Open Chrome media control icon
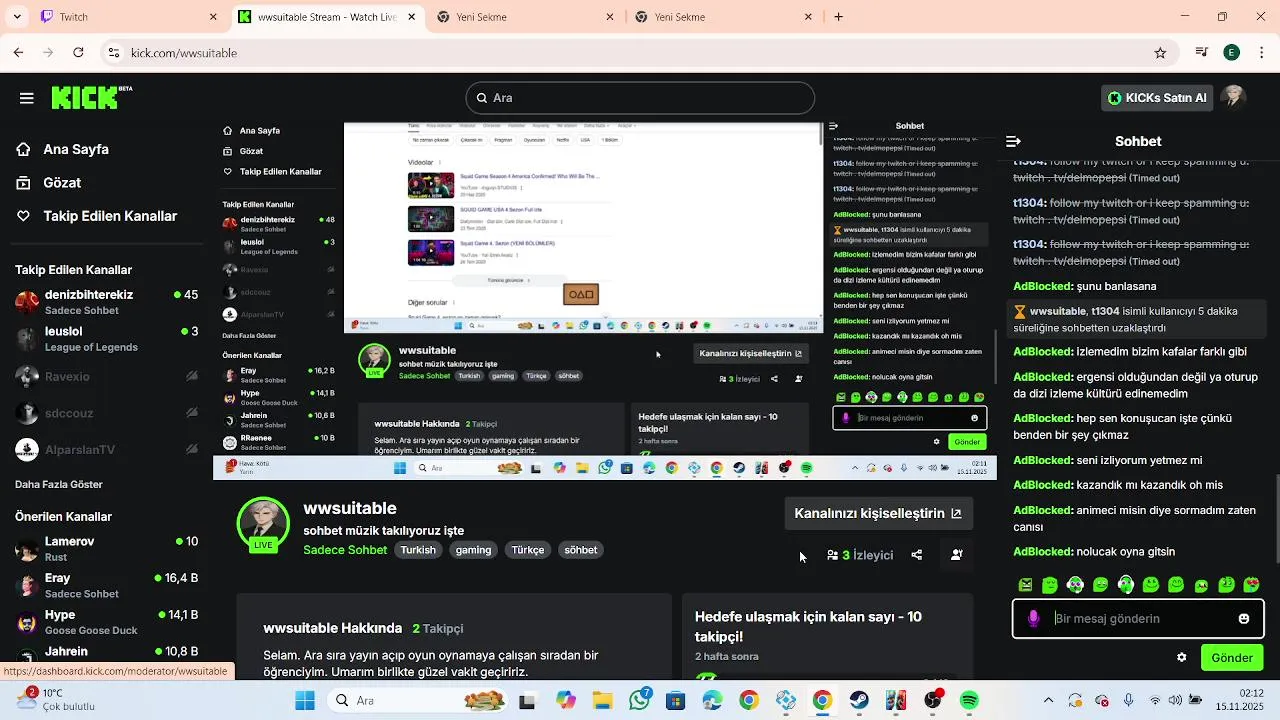Screen dimensions: 1280x720 coord(1201,53)
